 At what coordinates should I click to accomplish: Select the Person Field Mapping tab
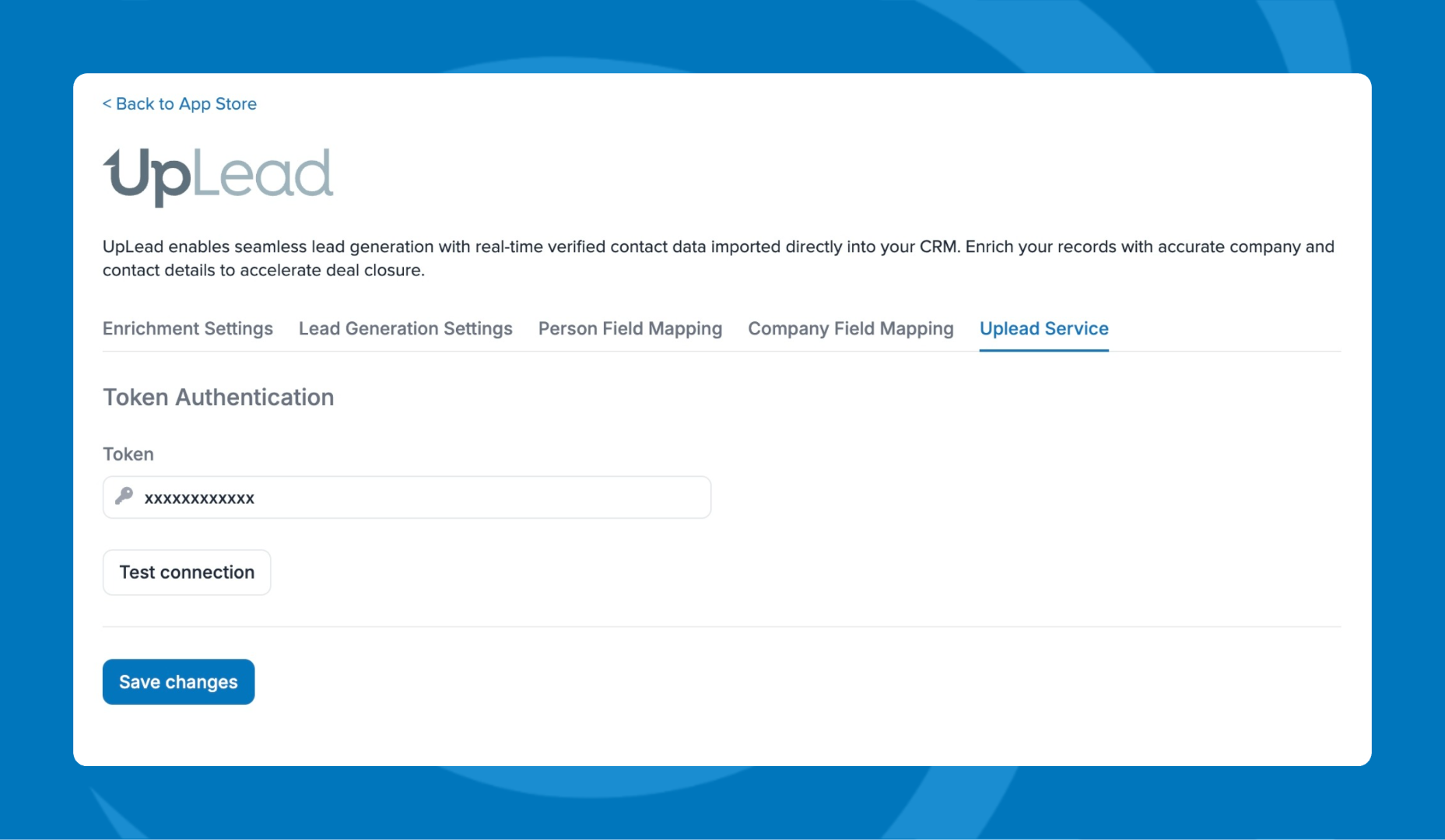[x=630, y=328]
